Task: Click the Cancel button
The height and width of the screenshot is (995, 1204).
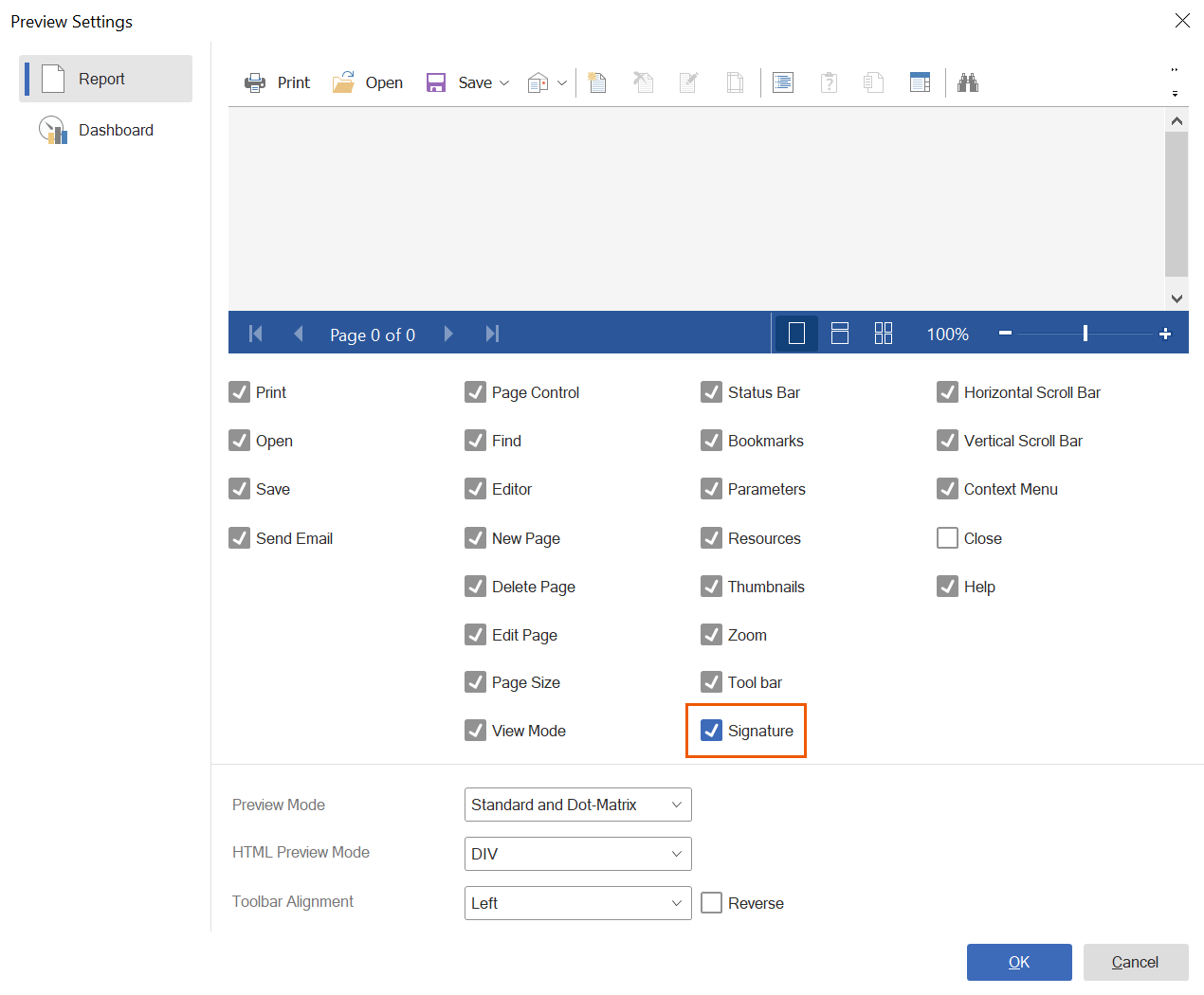Action: 1136,962
